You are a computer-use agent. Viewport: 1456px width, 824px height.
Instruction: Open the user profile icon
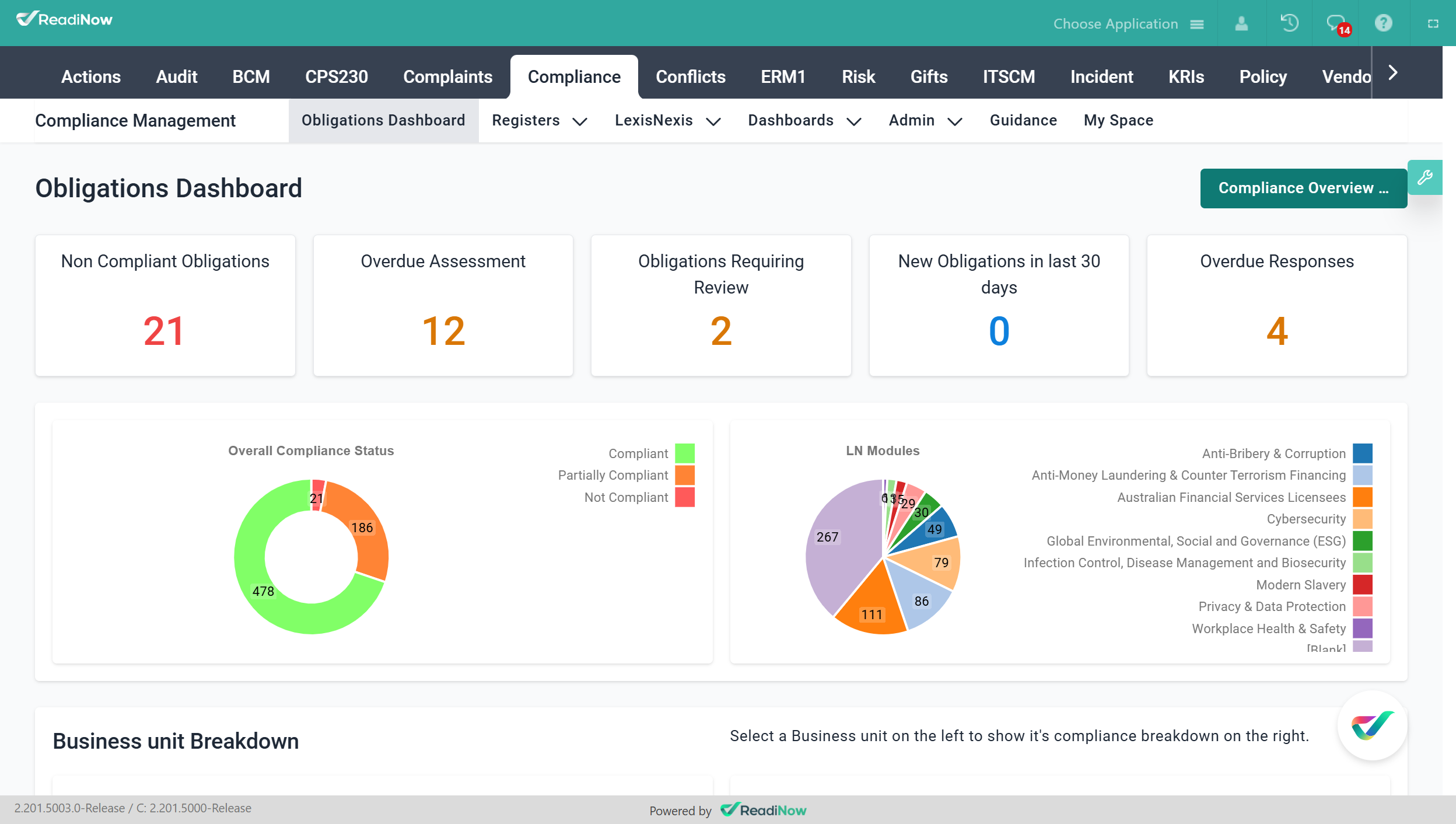coord(1241,23)
